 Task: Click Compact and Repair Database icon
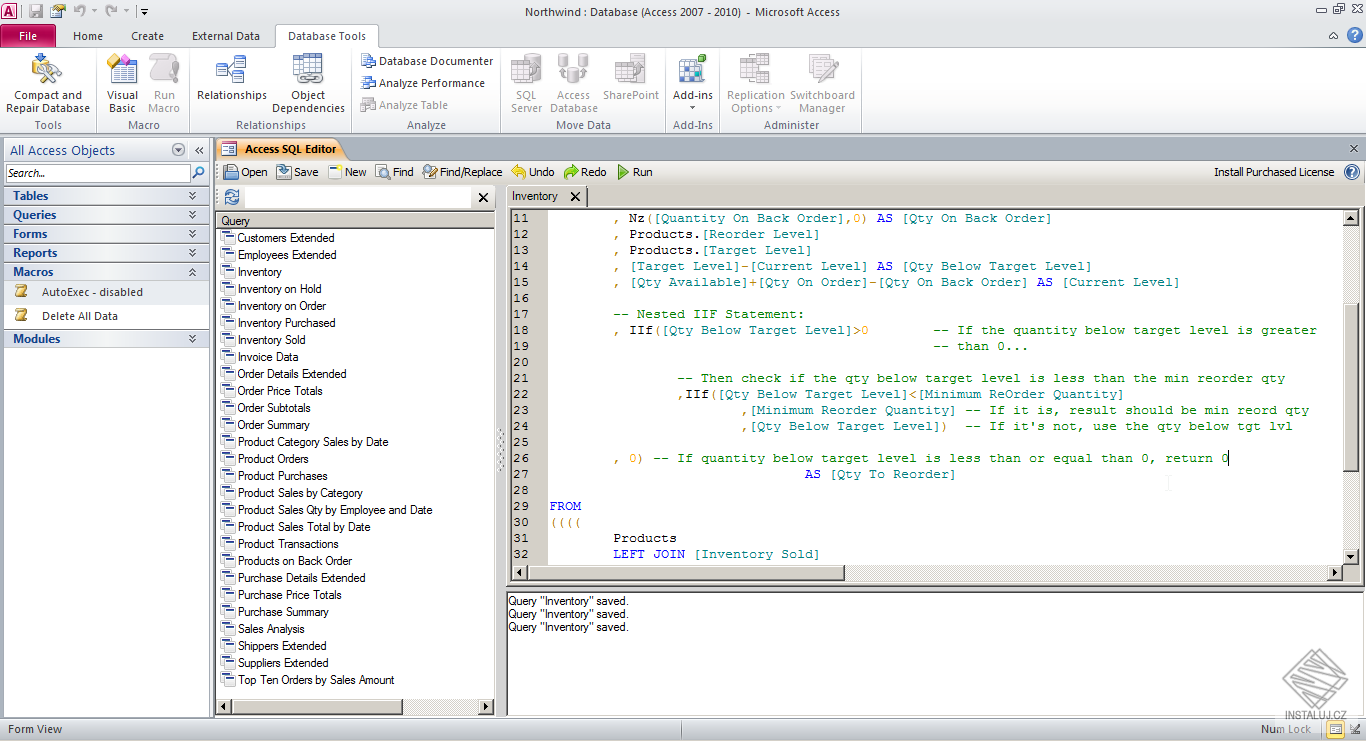(47, 84)
